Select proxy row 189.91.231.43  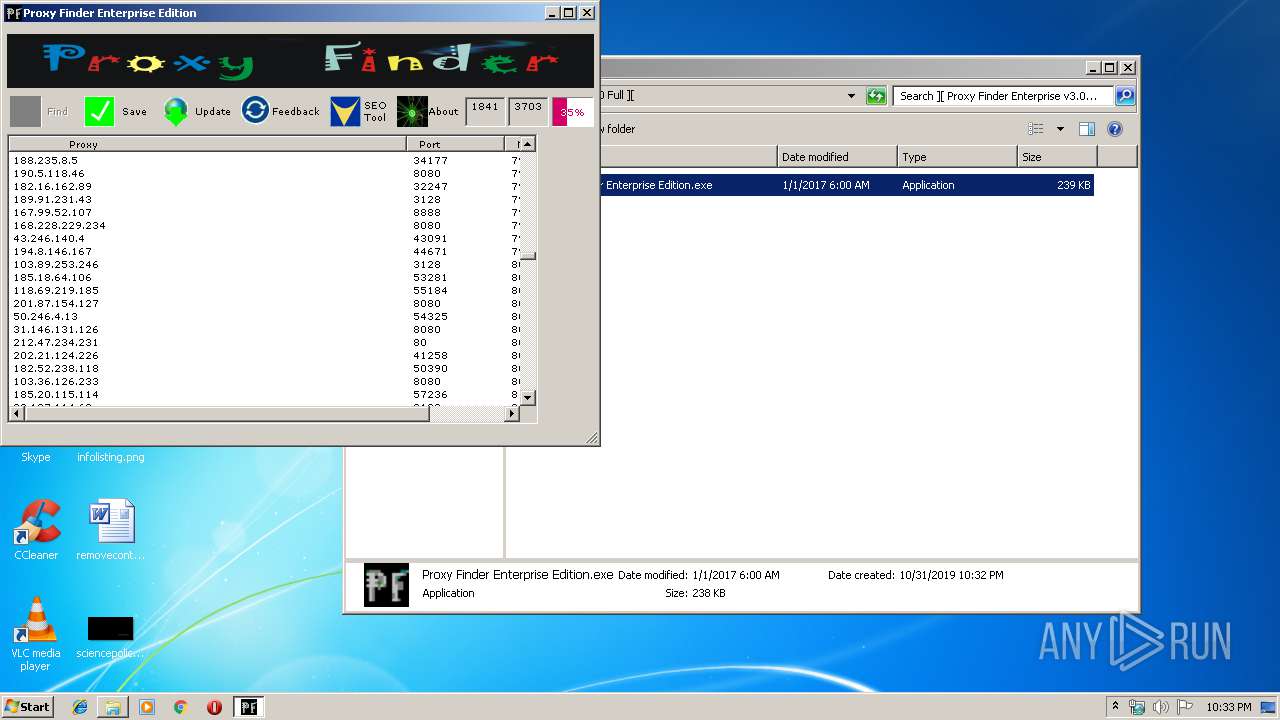click(x=264, y=199)
